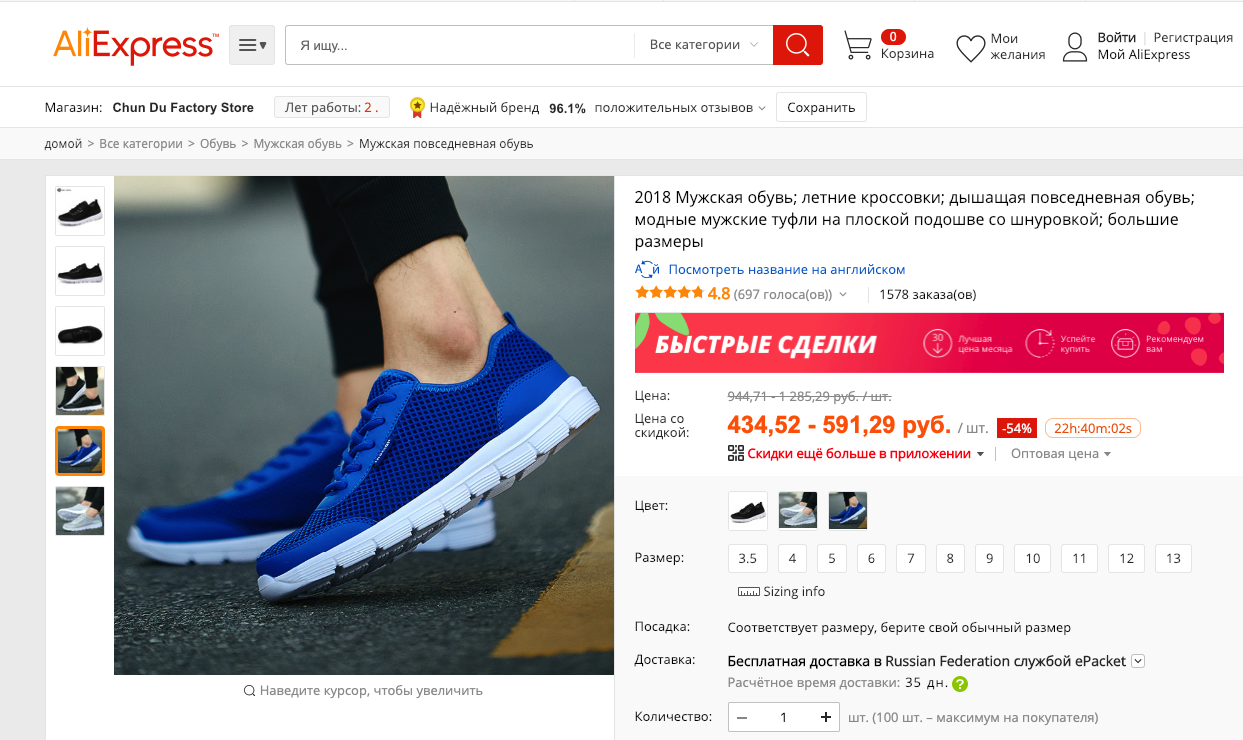
Task: Select size 3.5
Action: (747, 558)
